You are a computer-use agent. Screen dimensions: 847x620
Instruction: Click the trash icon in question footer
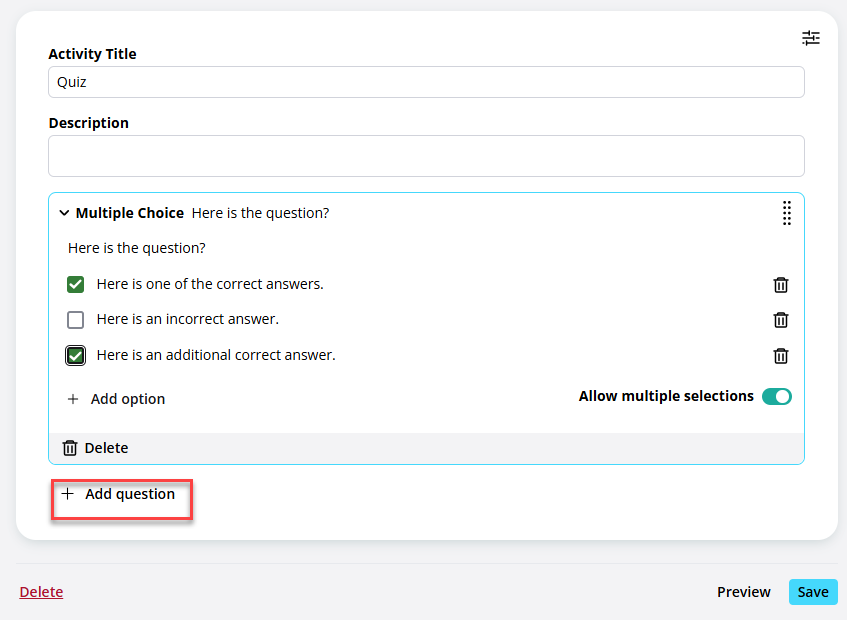pos(70,448)
